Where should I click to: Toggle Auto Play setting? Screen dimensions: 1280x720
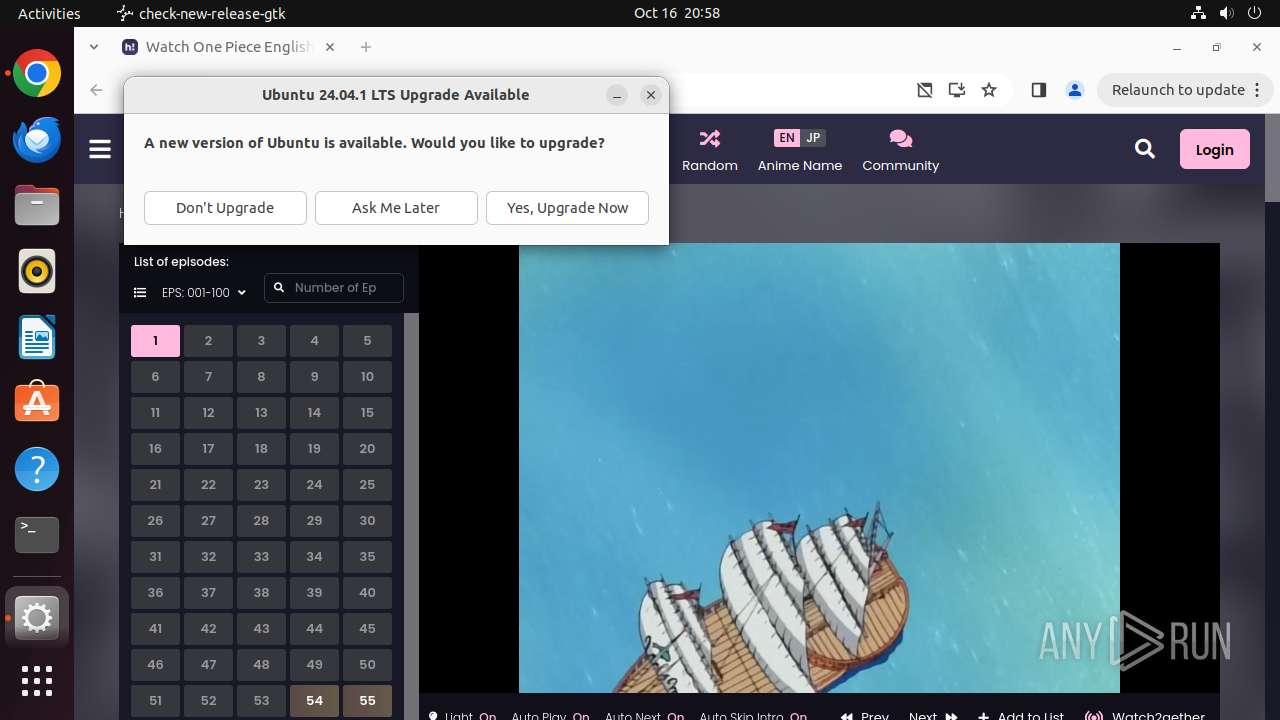pyautogui.click(x=550, y=716)
